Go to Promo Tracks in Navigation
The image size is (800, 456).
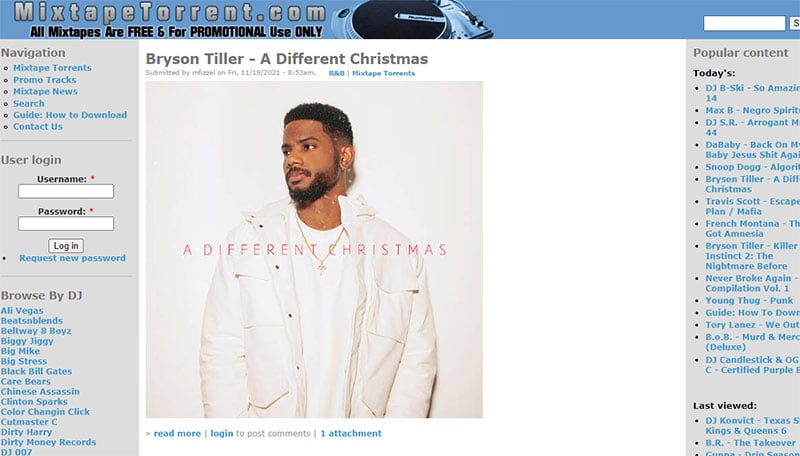44,80
